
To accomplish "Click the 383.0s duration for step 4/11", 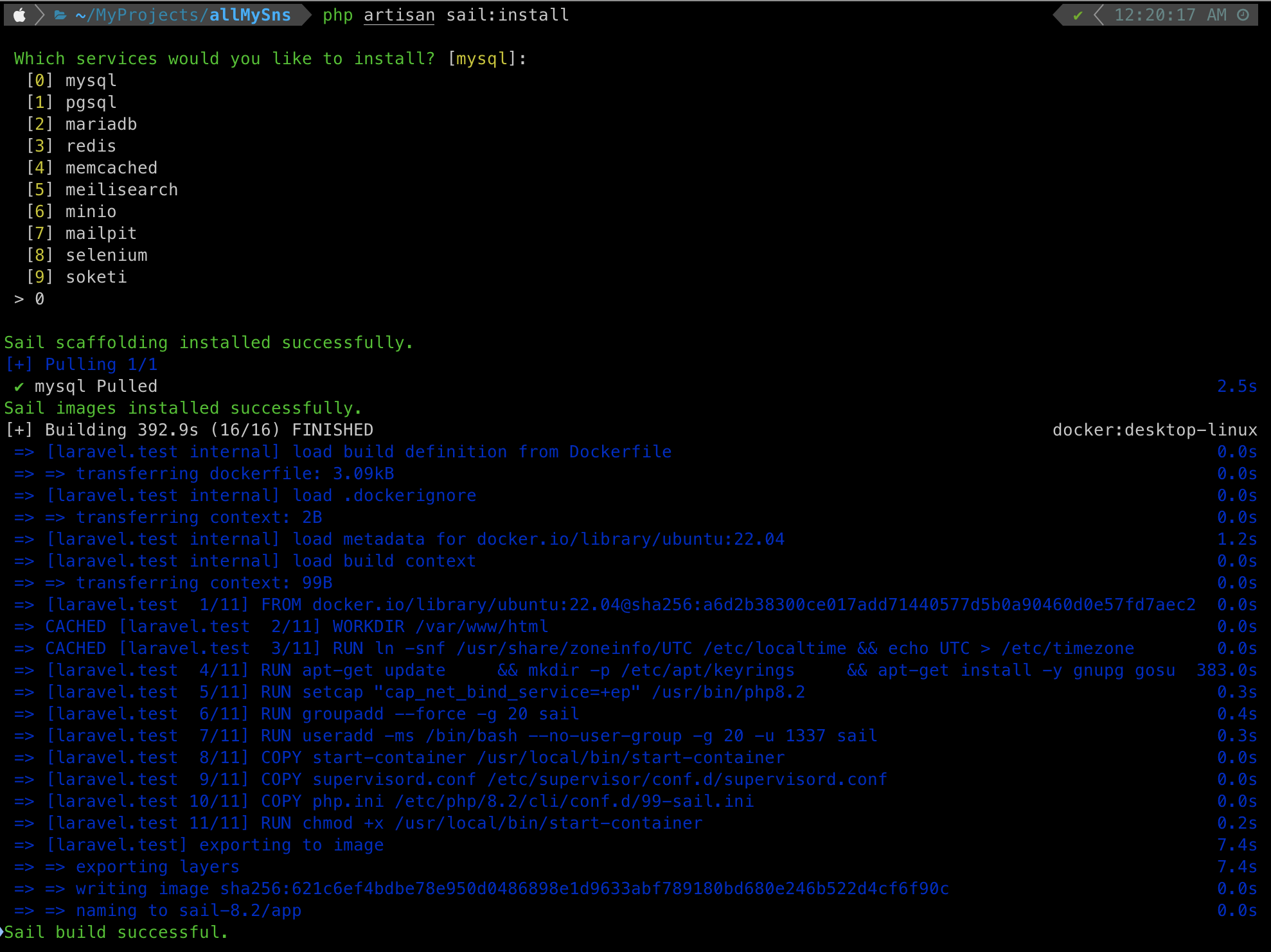I will pyautogui.click(x=1226, y=671).
